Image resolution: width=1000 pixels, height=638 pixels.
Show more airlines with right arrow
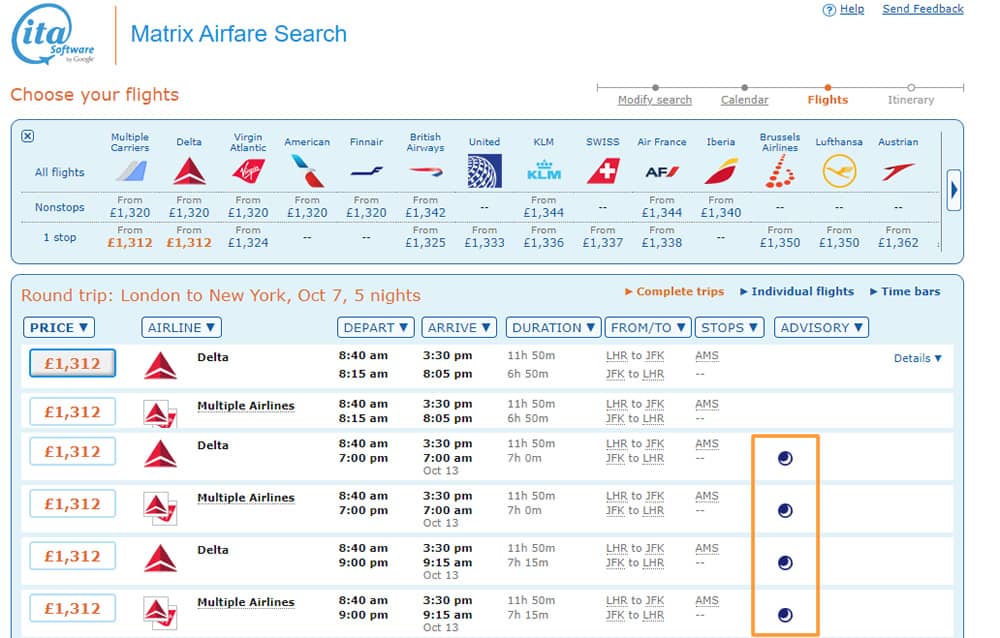(954, 189)
